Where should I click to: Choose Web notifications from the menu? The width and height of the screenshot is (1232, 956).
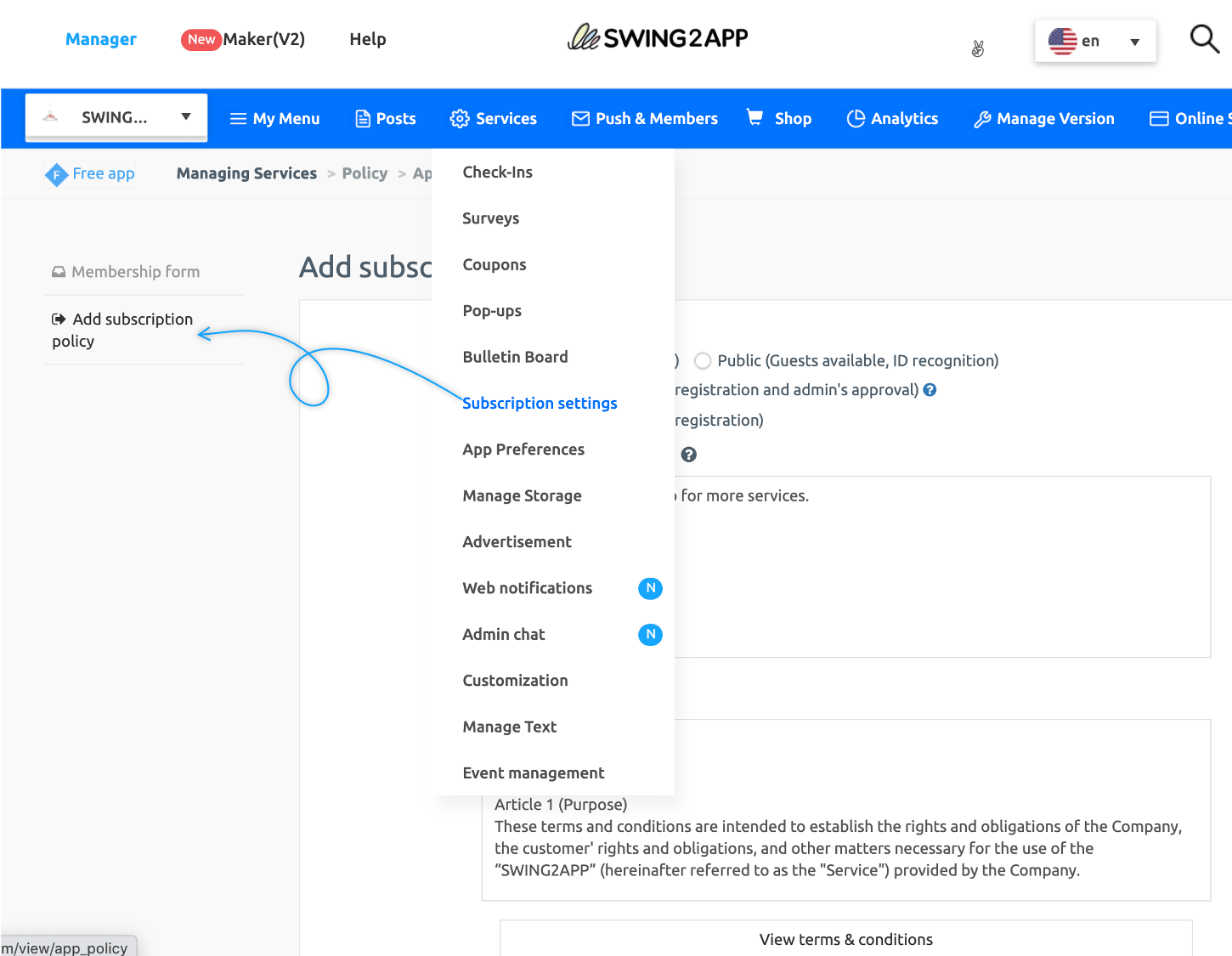[527, 588]
